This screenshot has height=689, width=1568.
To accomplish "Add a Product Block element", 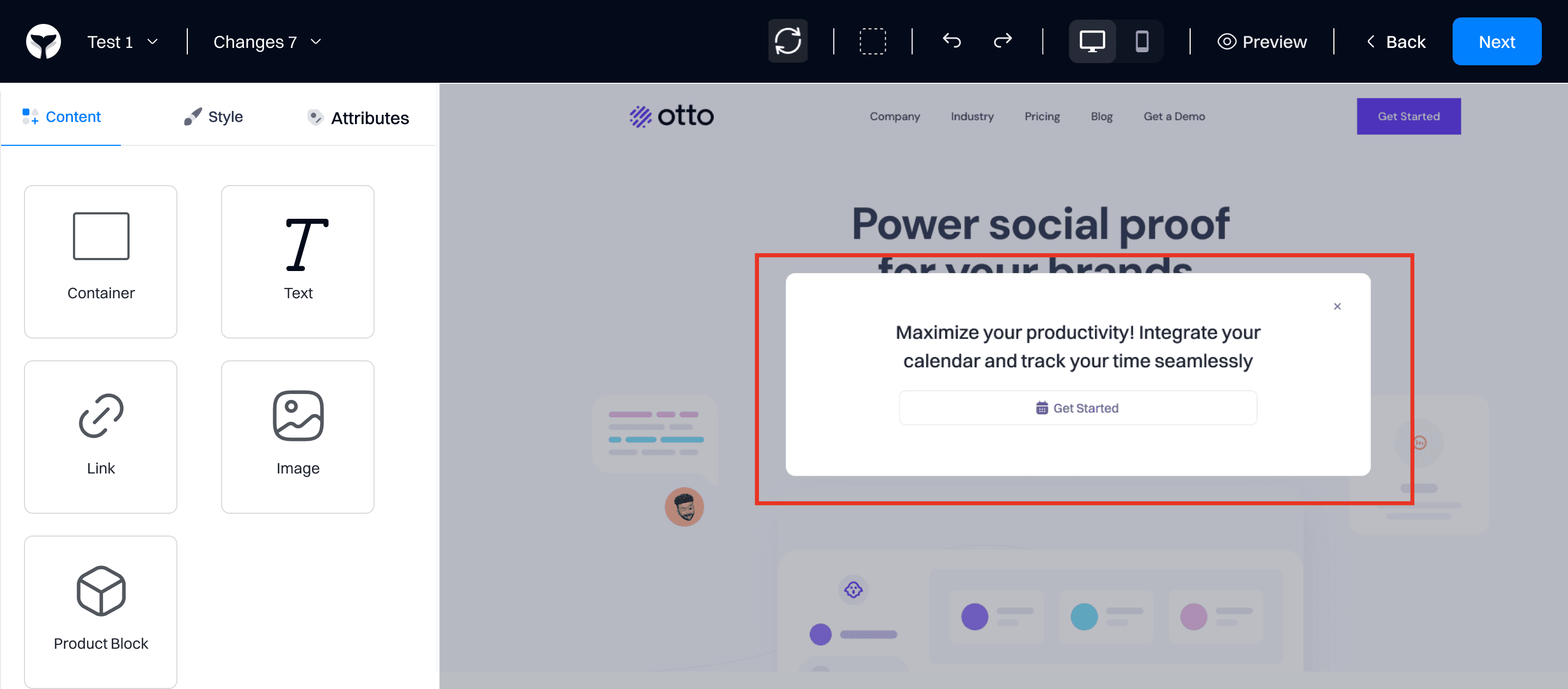I will coord(100,611).
